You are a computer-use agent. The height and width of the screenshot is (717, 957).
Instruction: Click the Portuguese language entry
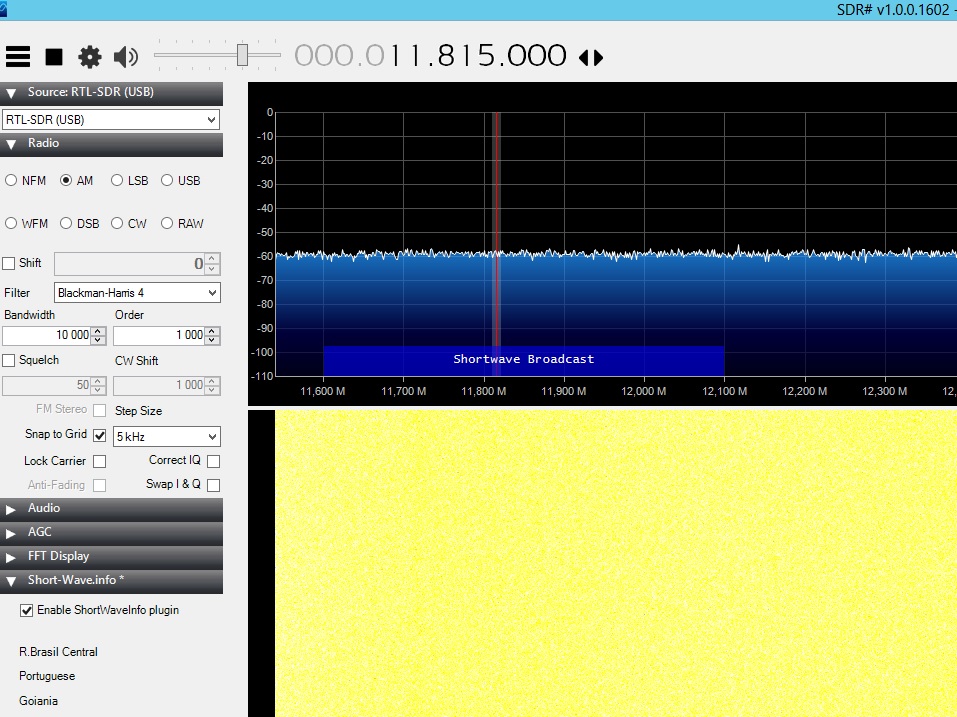pos(47,676)
